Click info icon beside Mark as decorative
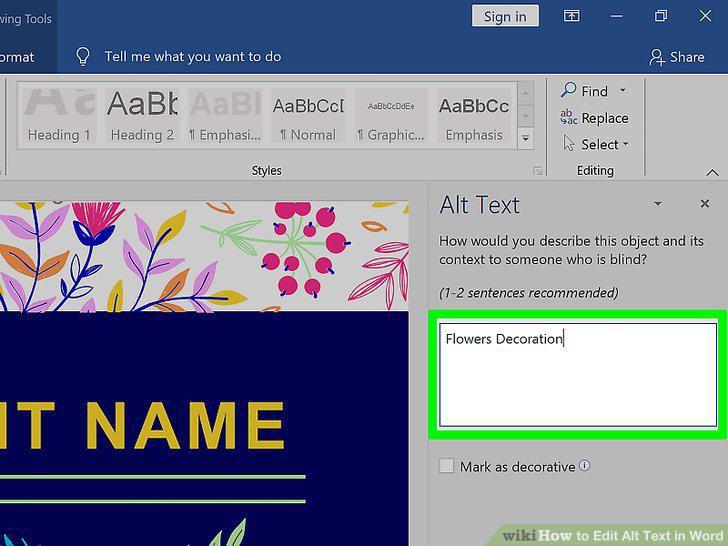728x546 pixels. pyautogui.click(x=585, y=465)
